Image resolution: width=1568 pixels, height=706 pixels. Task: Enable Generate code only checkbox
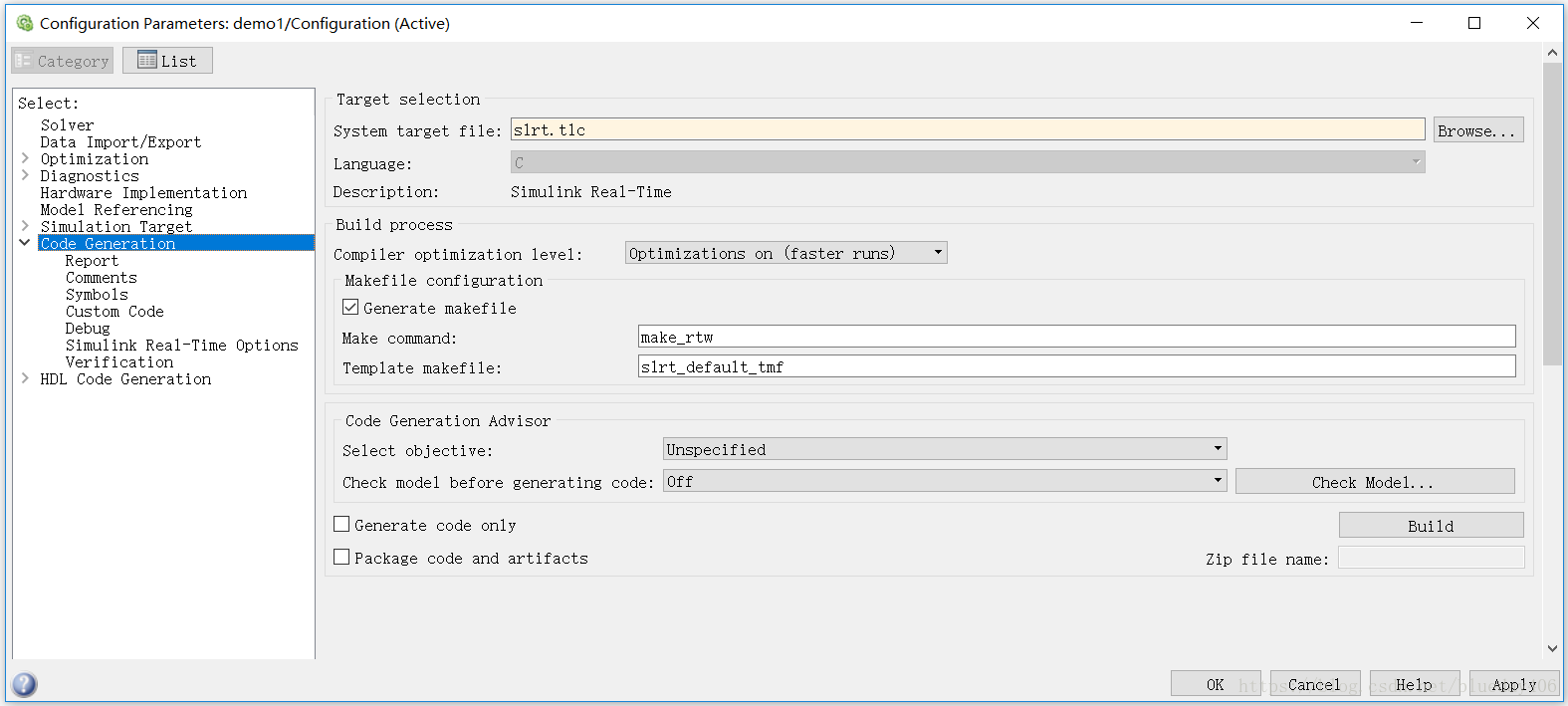click(x=341, y=524)
